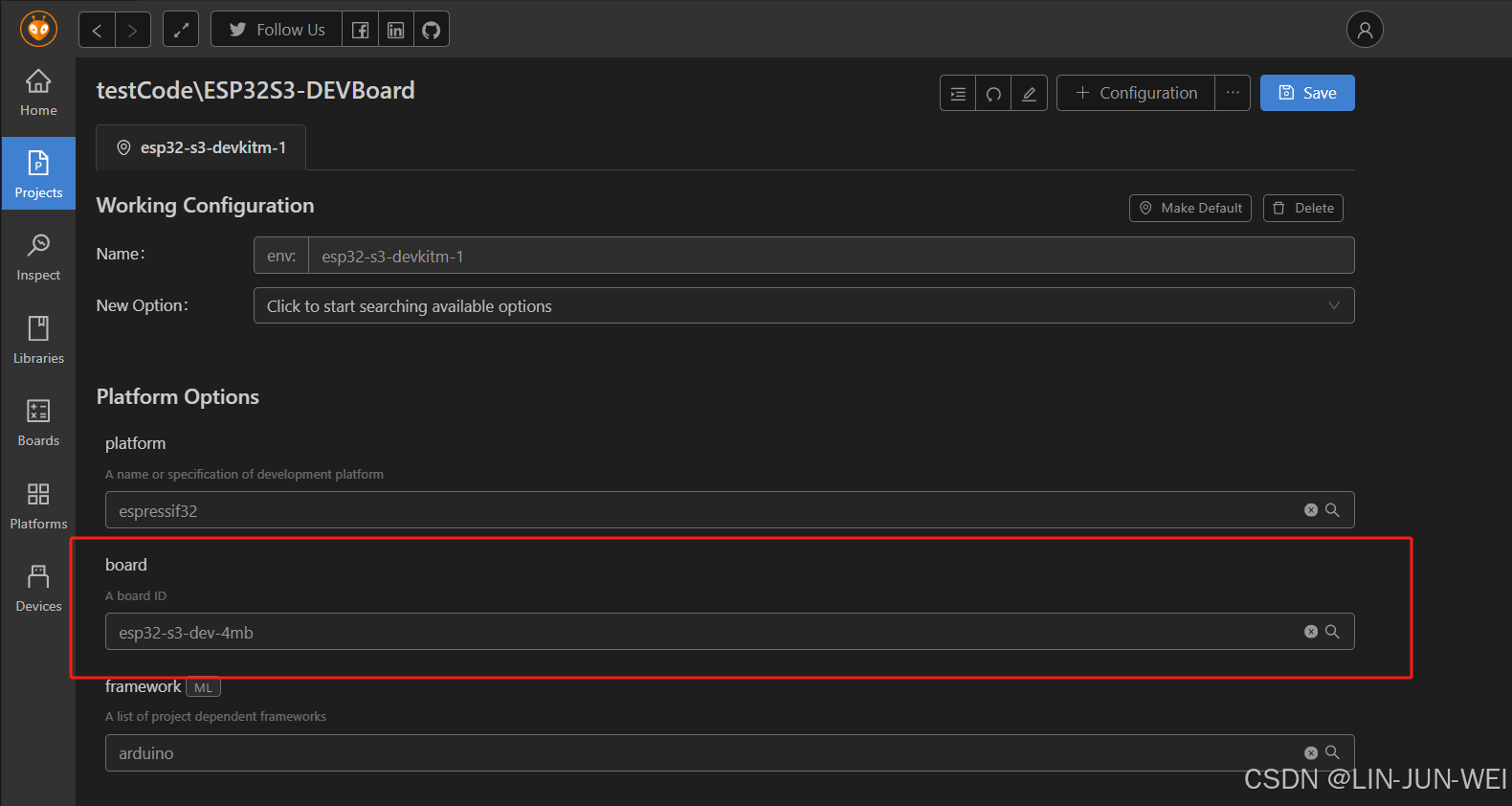This screenshot has height=806, width=1512.
Task: Search frameworks with the magnifier icon
Action: 1332,753
